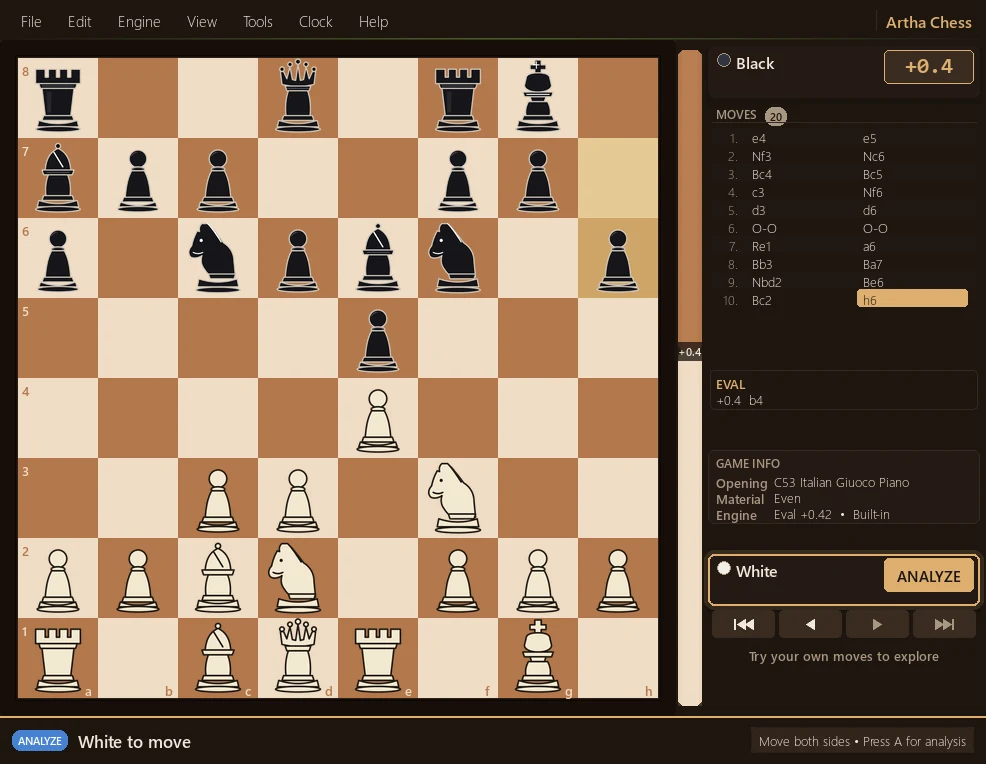Open the Engine menu
The image size is (986, 764).
(x=139, y=21)
